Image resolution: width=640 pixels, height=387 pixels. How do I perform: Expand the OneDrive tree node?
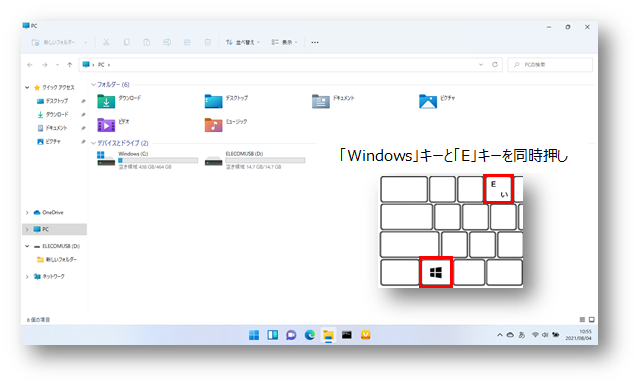click(x=27, y=212)
